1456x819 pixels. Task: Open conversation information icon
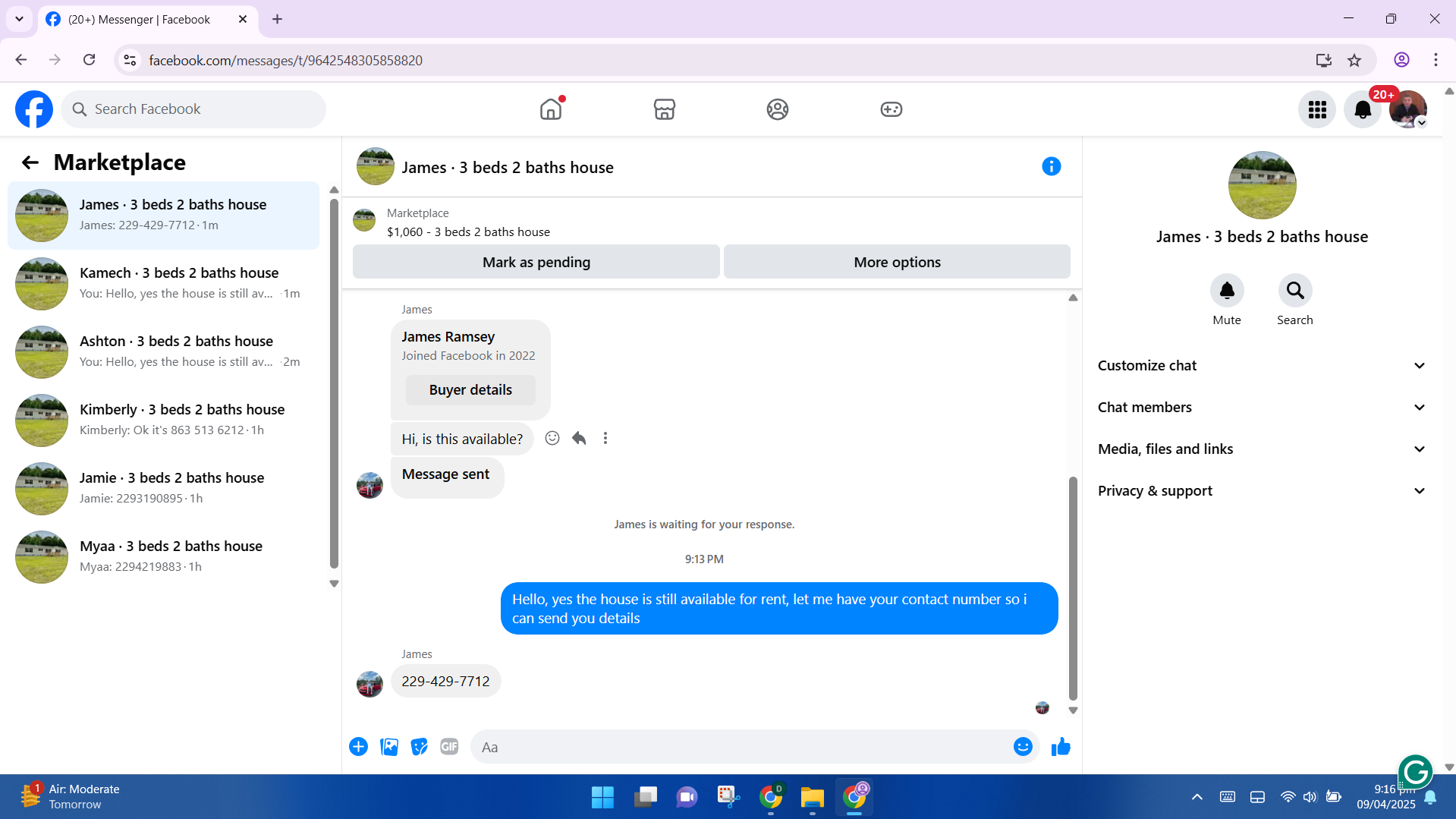pyautogui.click(x=1051, y=166)
